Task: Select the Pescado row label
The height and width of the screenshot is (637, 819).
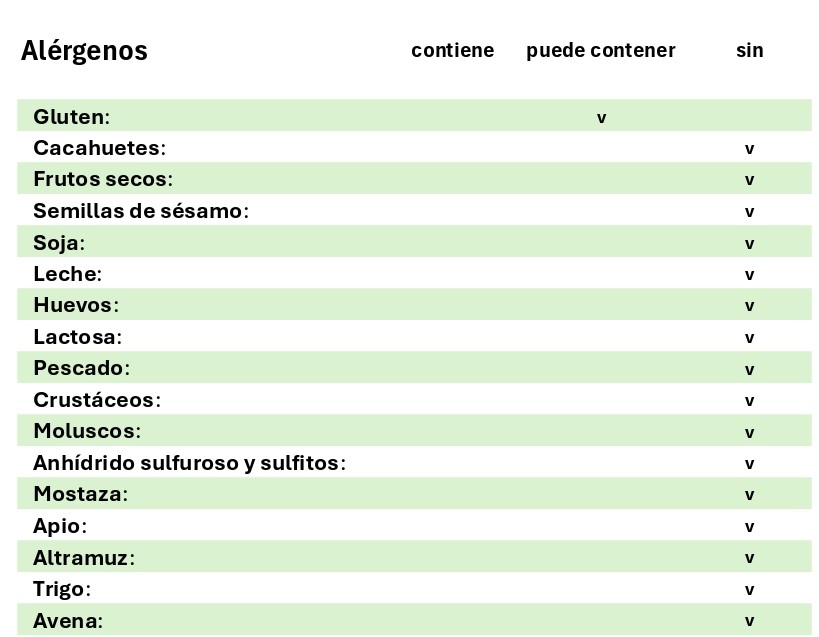Action: [x=81, y=368]
